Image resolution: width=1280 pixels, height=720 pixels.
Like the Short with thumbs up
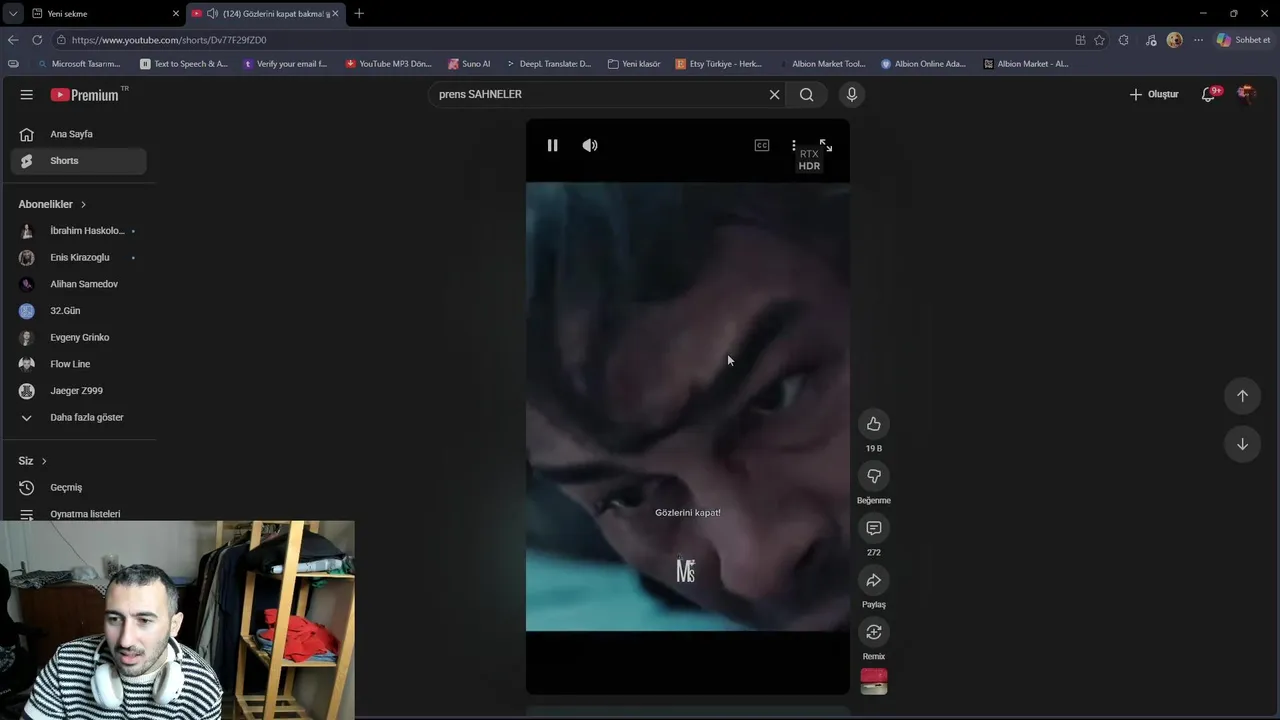pyautogui.click(x=874, y=424)
